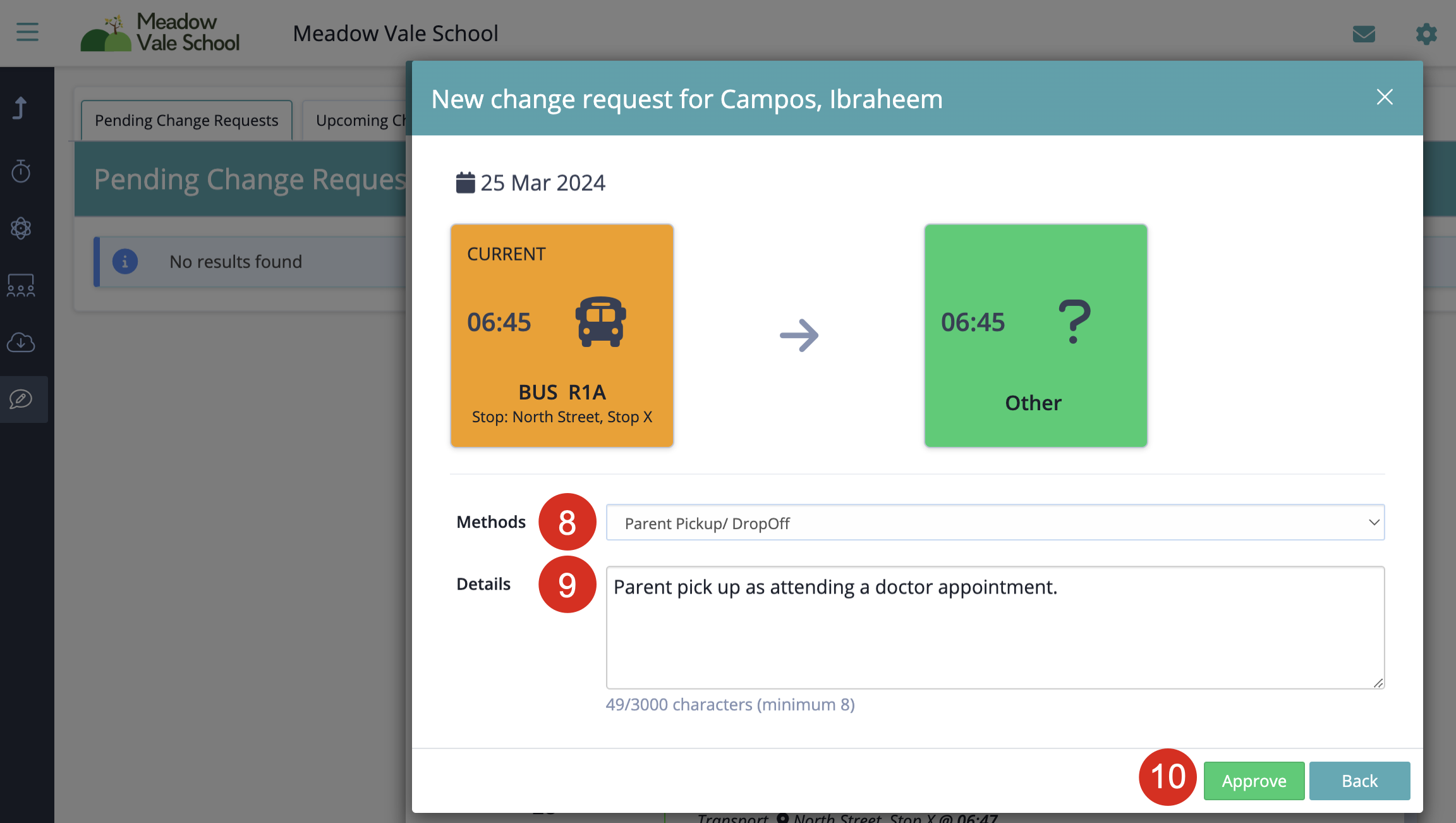
Task: Click the question mark icon on the Other card
Action: [x=1074, y=322]
